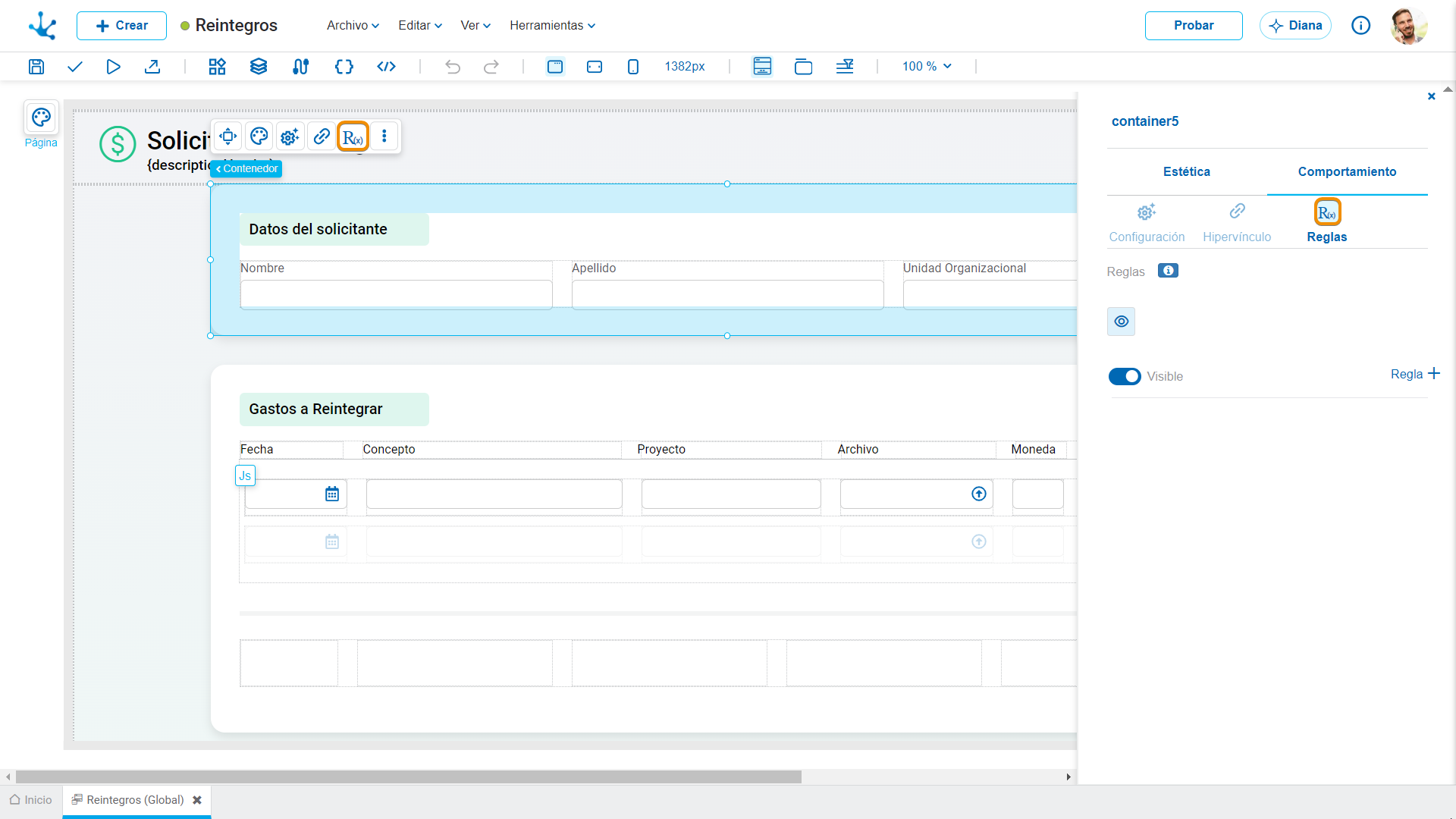The image size is (1456, 819).
Task: Click the horizontal scrollbar thumb
Action: 409,777
